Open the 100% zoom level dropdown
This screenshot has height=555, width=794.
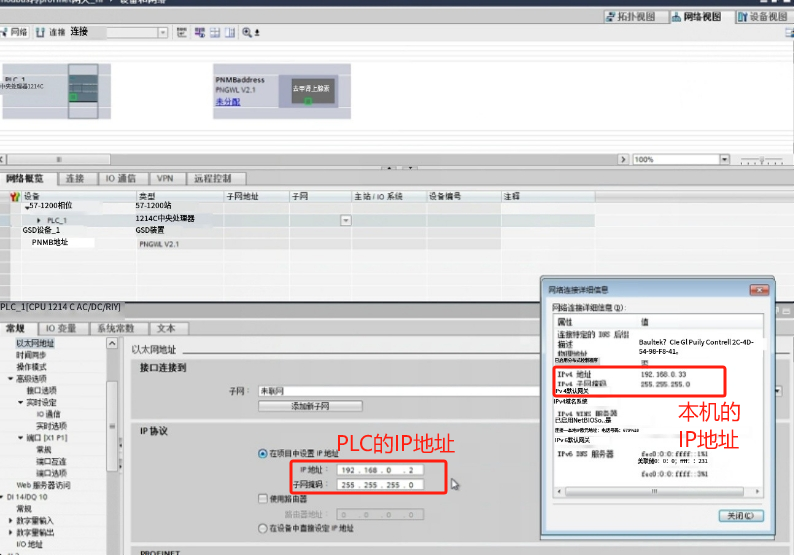(x=725, y=160)
